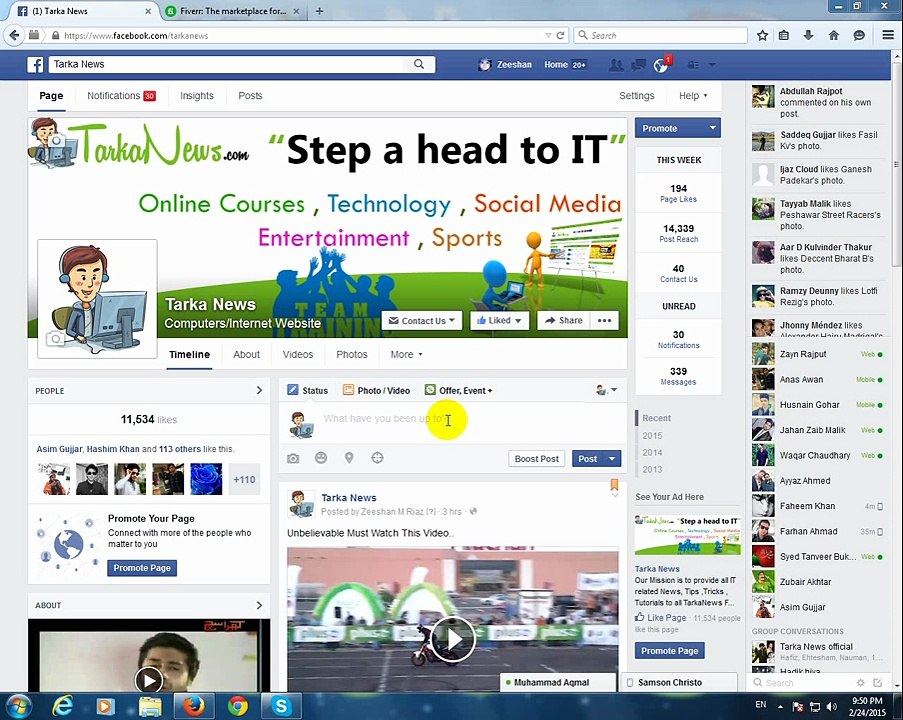Switch to the Insights tab
This screenshot has height=720, width=903.
(x=196, y=96)
